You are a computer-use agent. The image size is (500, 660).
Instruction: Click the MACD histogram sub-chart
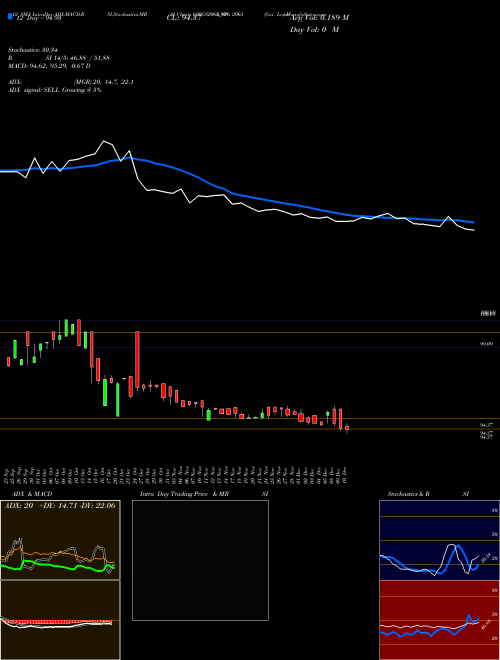(60, 620)
